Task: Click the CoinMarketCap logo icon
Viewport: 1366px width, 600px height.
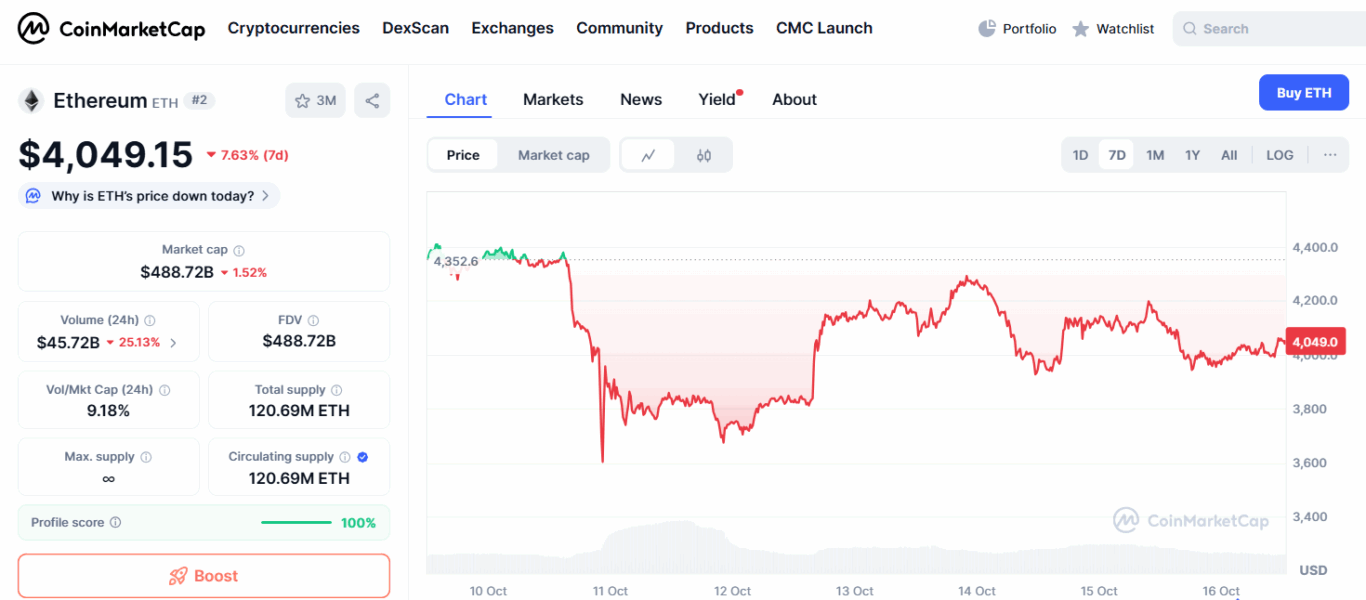Action: click(33, 29)
